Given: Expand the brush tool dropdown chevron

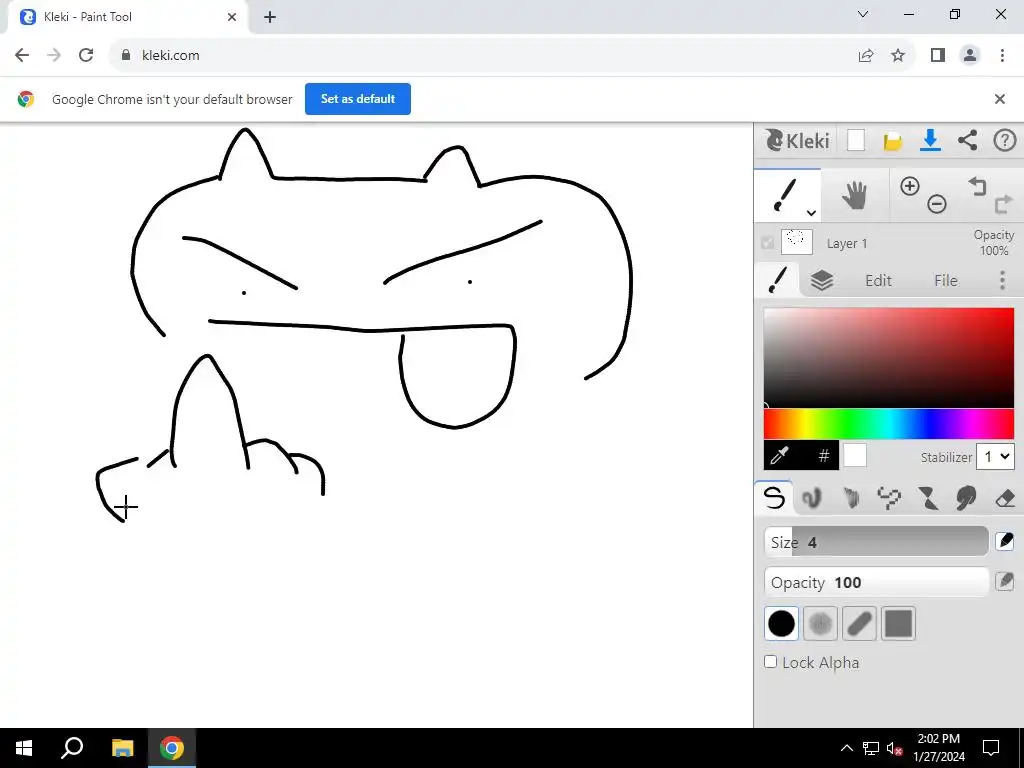Looking at the screenshot, I should click(x=811, y=213).
